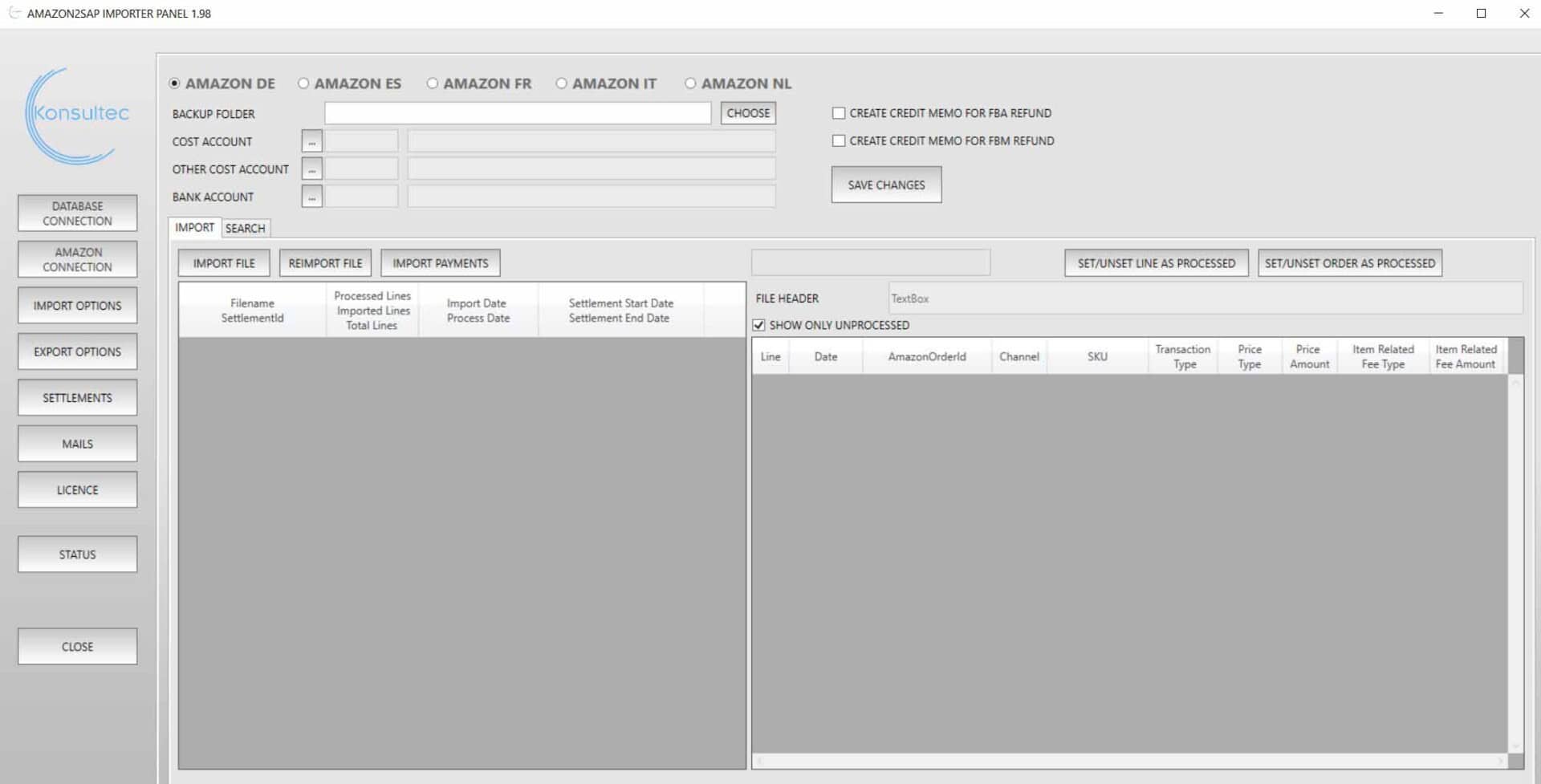Click the Konsultec logo

pos(77,116)
